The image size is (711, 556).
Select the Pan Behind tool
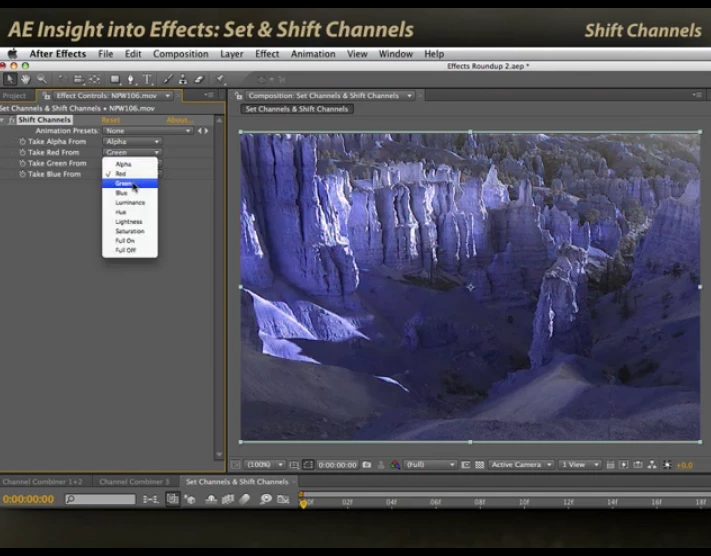(x=94, y=79)
